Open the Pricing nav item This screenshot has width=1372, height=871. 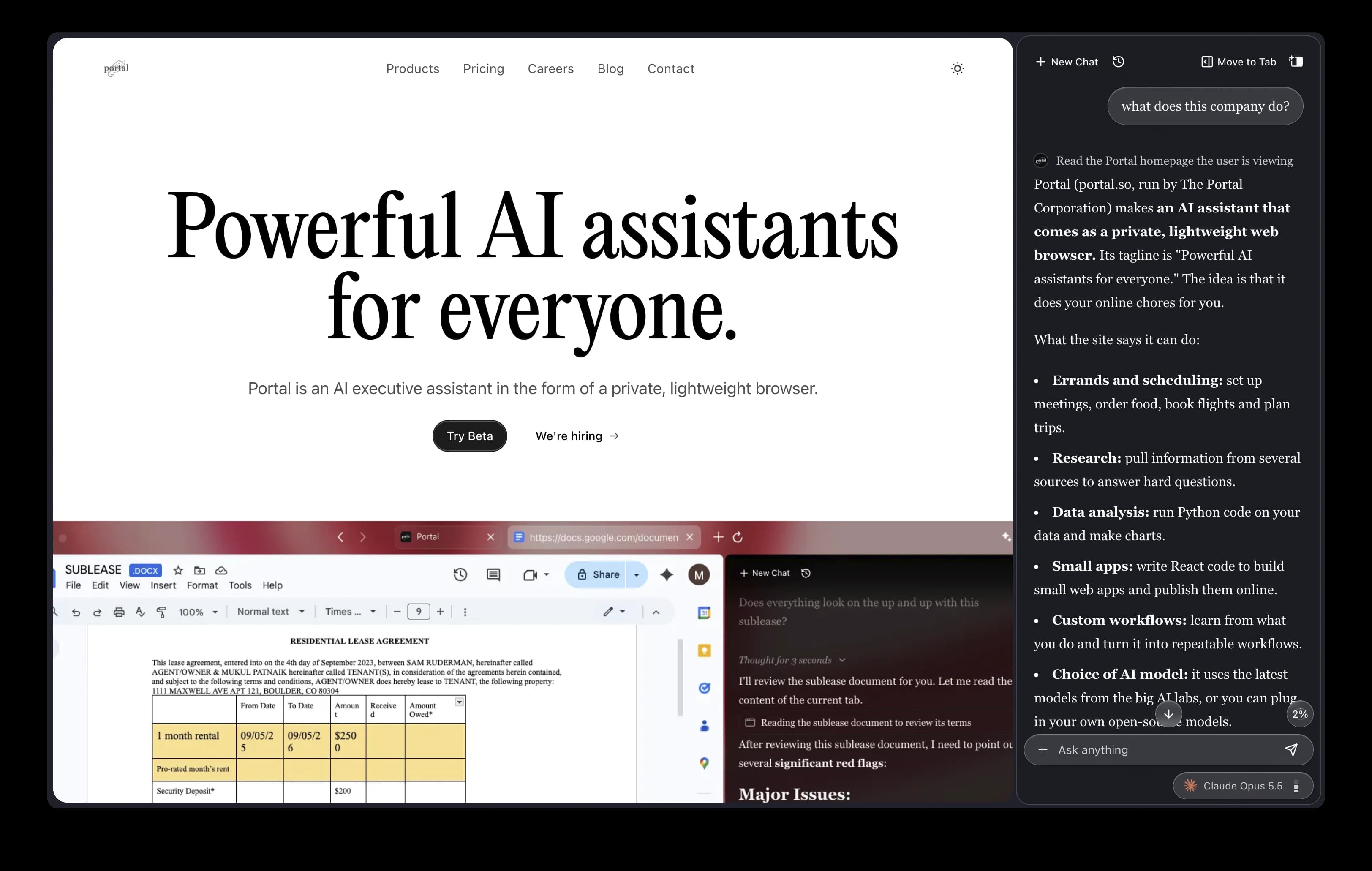pos(483,69)
